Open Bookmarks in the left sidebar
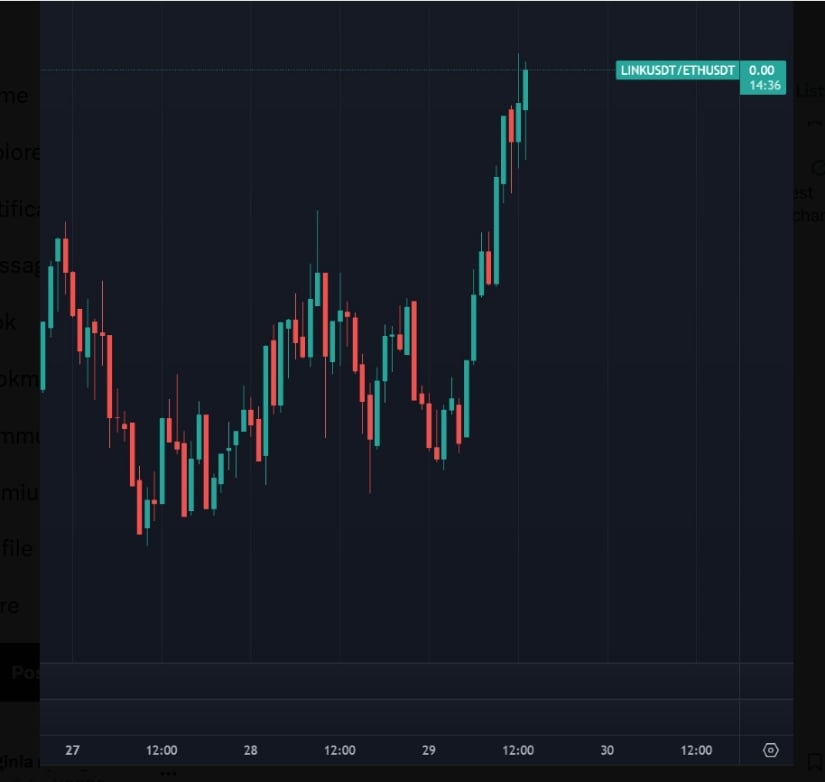This screenshot has height=782, width=825. 20,379
